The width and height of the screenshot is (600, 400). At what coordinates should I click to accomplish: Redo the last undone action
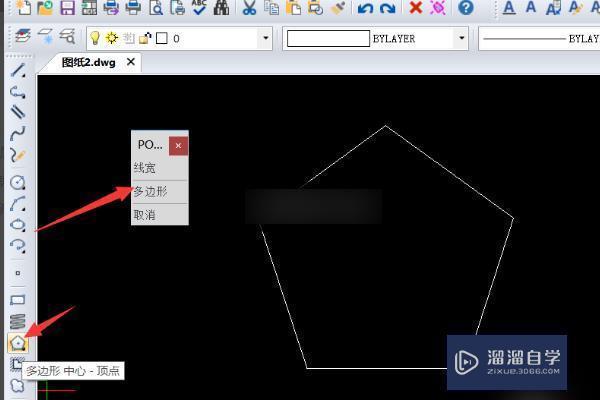tap(387, 8)
